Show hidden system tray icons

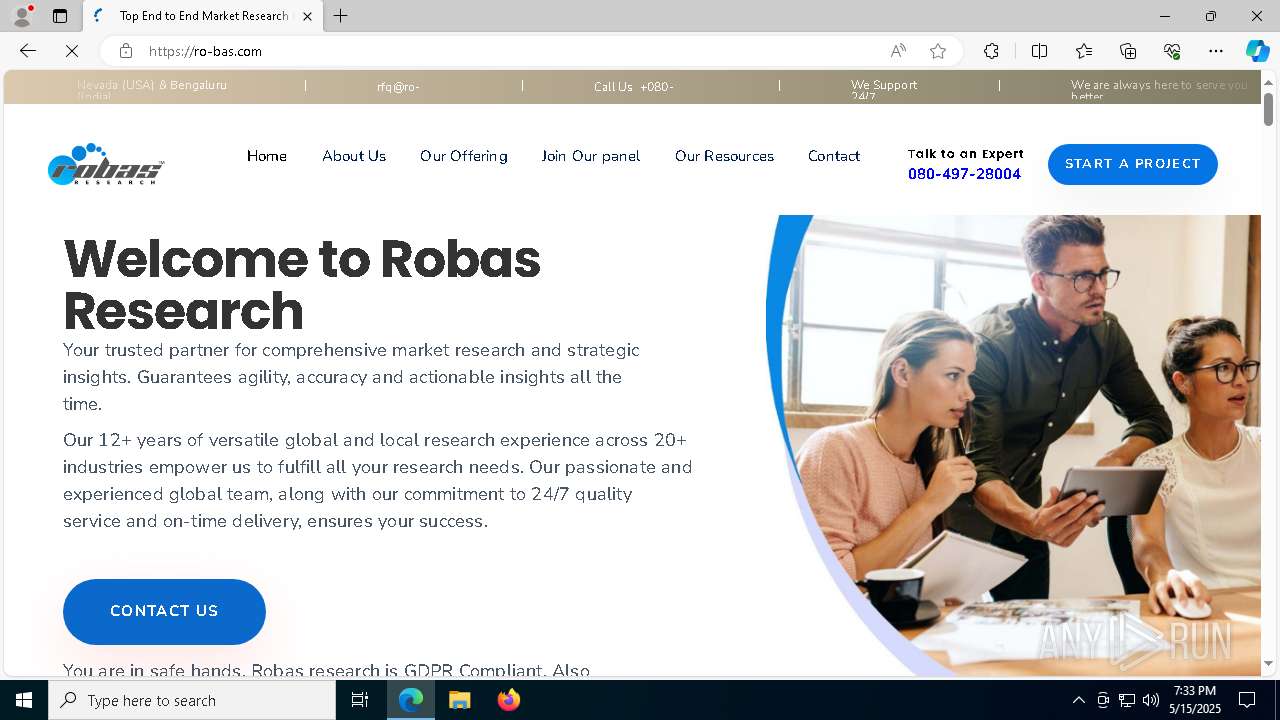pyautogui.click(x=1078, y=700)
